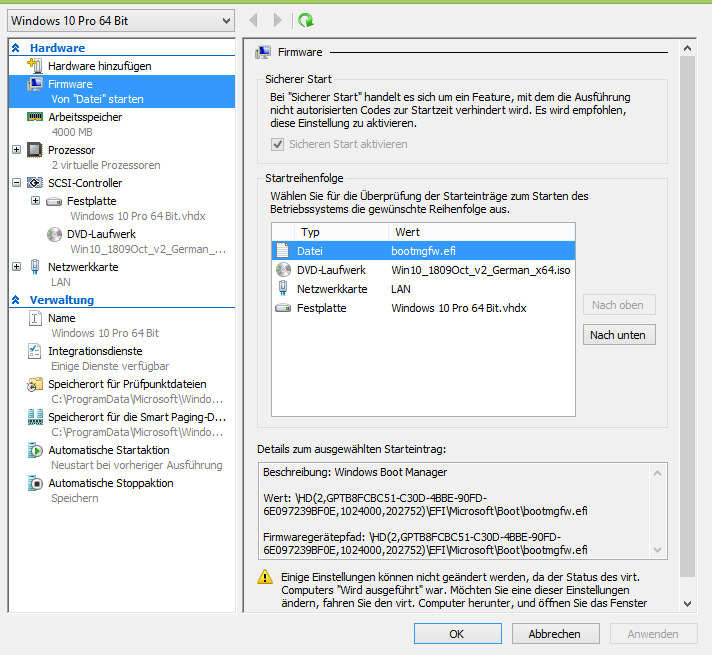Collapse the Hardware section
Viewport: 712px width, 655px height.
click(x=16, y=48)
